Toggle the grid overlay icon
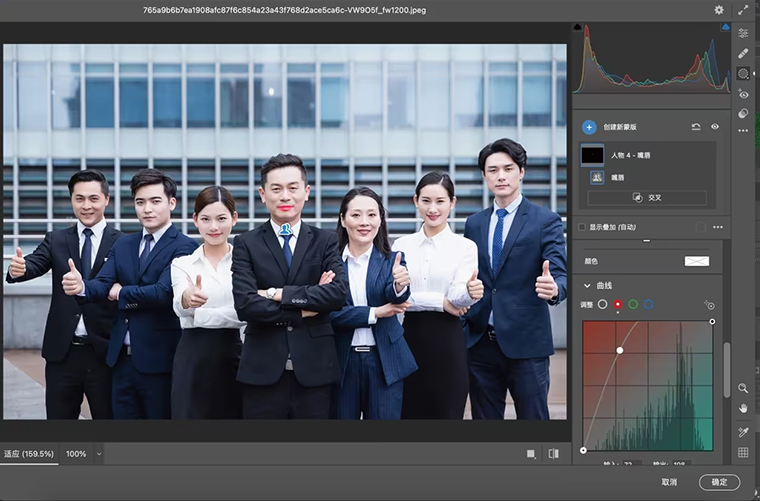The width and height of the screenshot is (760, 501). [x=743, y=452]
